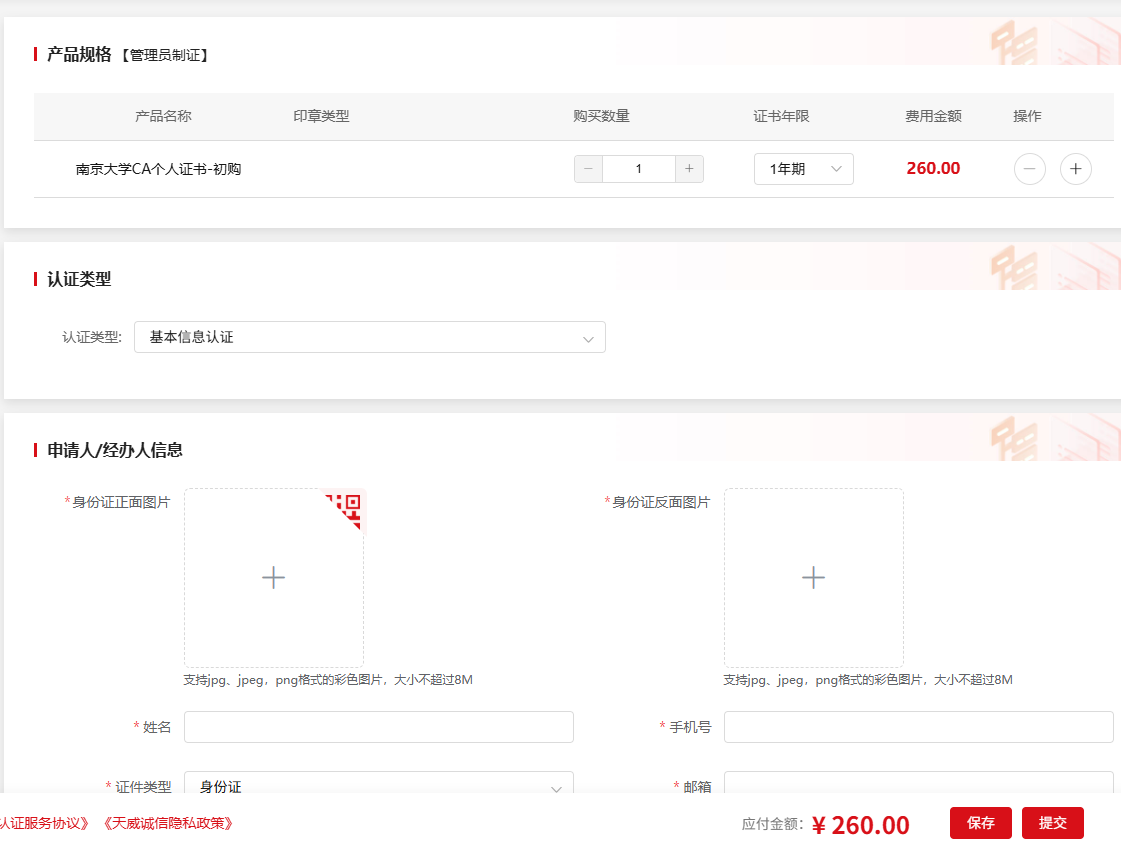Click the 南京大学CA个人证书-初购 product name
Image resolution: width=1121 pixels, height=853 pixels.
pos(158,169)
